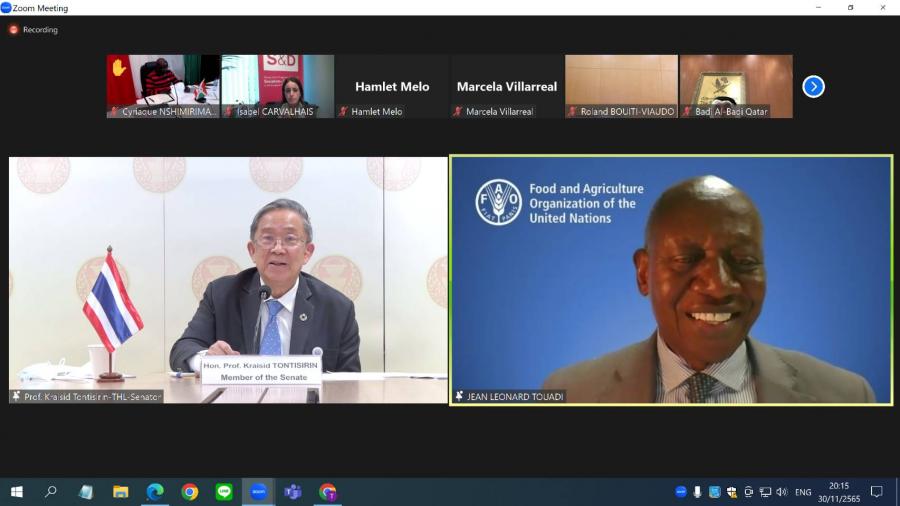
Task: Click the volume speaker tray icon
Action: click(781, 492)
